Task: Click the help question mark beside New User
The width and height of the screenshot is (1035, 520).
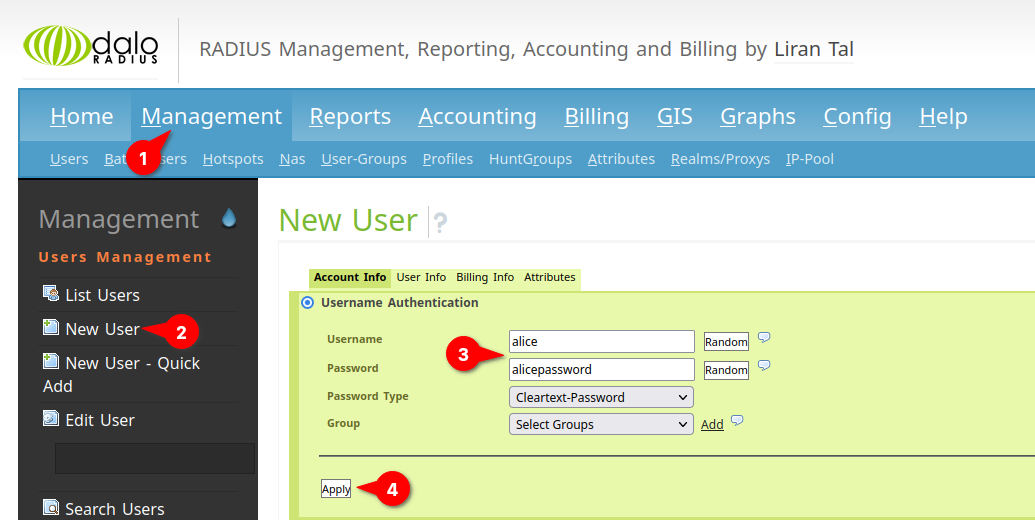Action: [439, 223]
